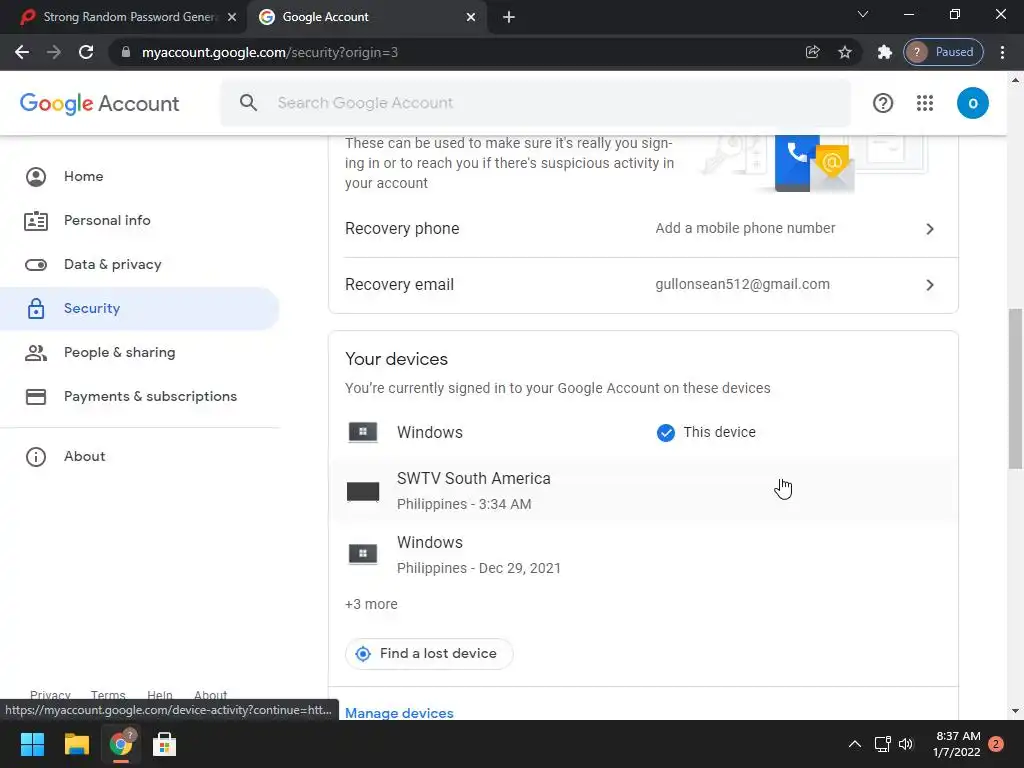Click the Data & privacy toggle icon
The height and width of the screenshot is (768, 1024).
(36, 264)
